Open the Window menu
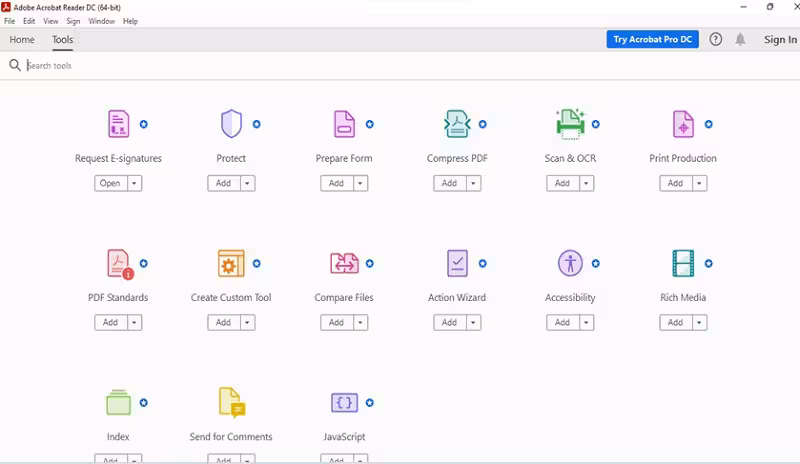The image size is (800, 464). pyautogui.click(x=102, y=21)
